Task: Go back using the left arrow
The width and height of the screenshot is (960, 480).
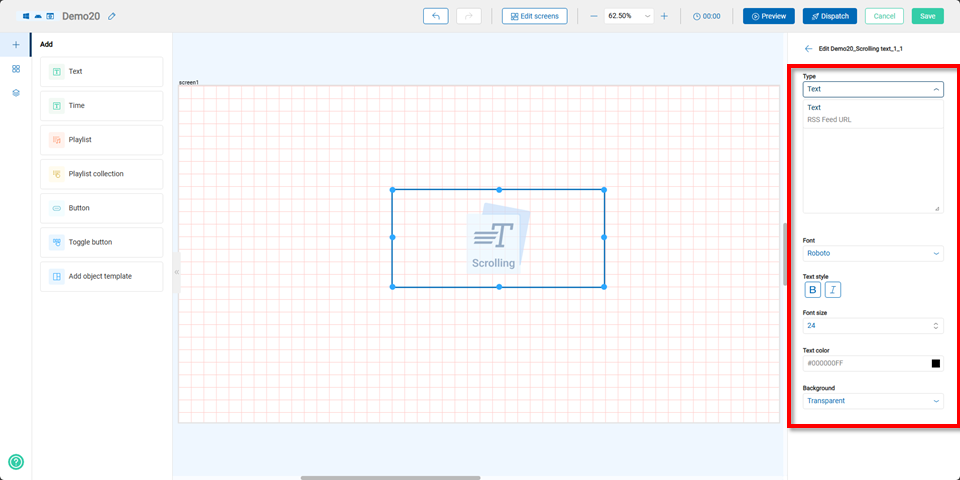Action: [808, 48]
